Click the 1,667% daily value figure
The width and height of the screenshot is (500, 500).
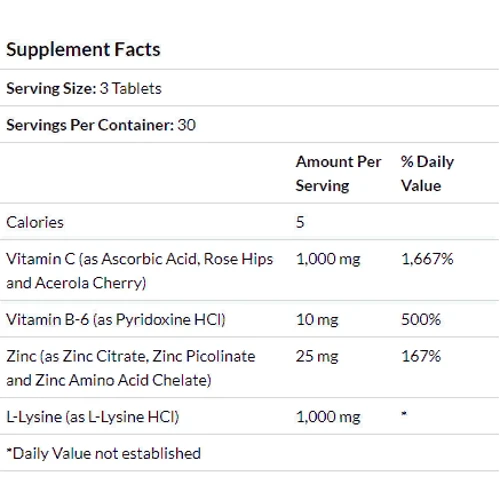click(427, 259)
